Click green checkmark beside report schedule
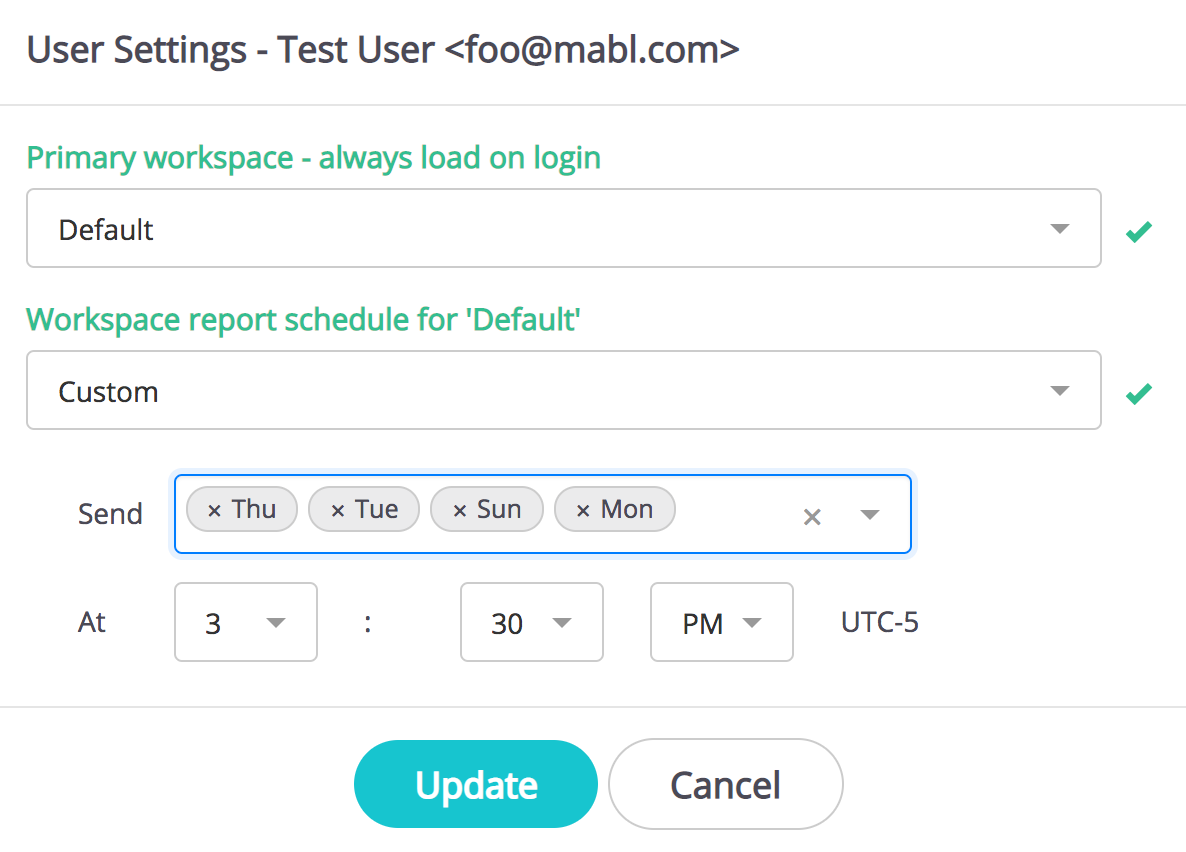Image resolution: width=1186 pixels, height=852 pixels. point(1138,394)
